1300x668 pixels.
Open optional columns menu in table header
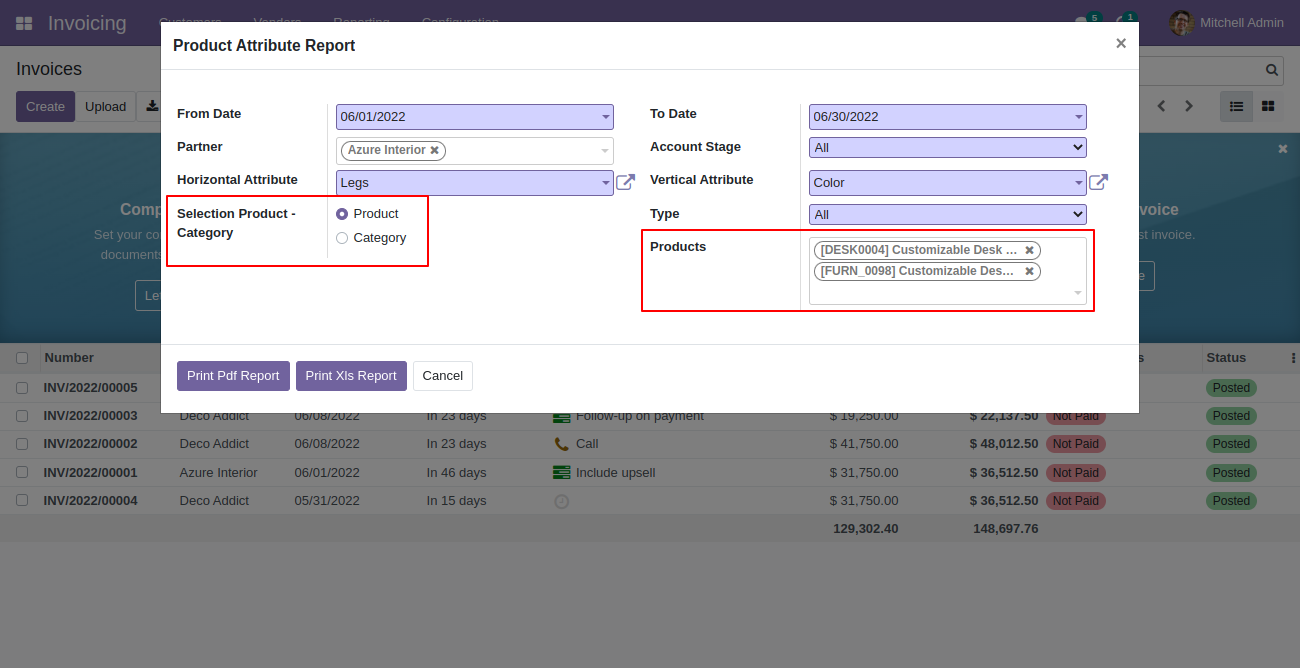point(1293,358)
